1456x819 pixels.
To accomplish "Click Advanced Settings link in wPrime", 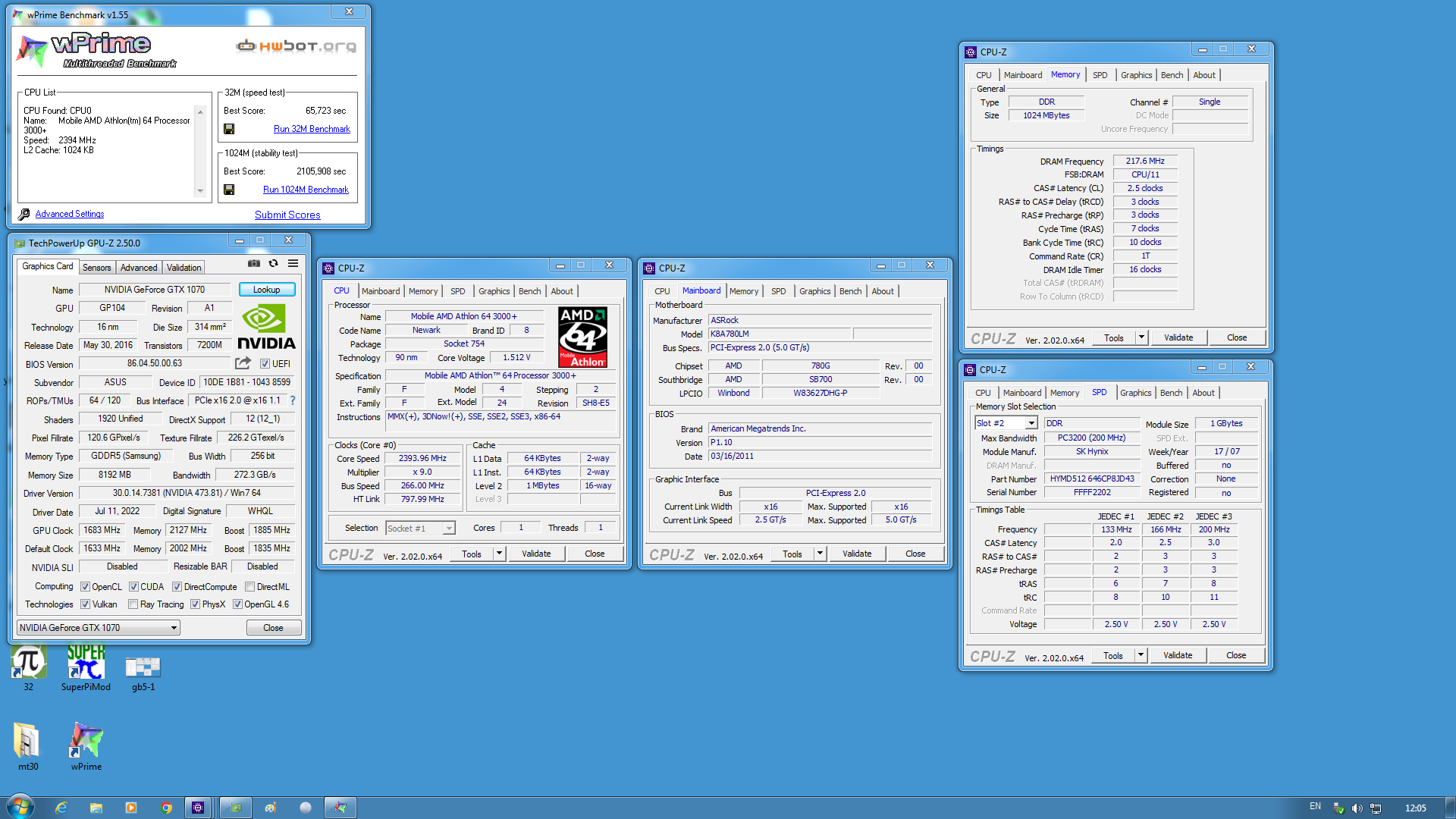I will tap(70, 215).
